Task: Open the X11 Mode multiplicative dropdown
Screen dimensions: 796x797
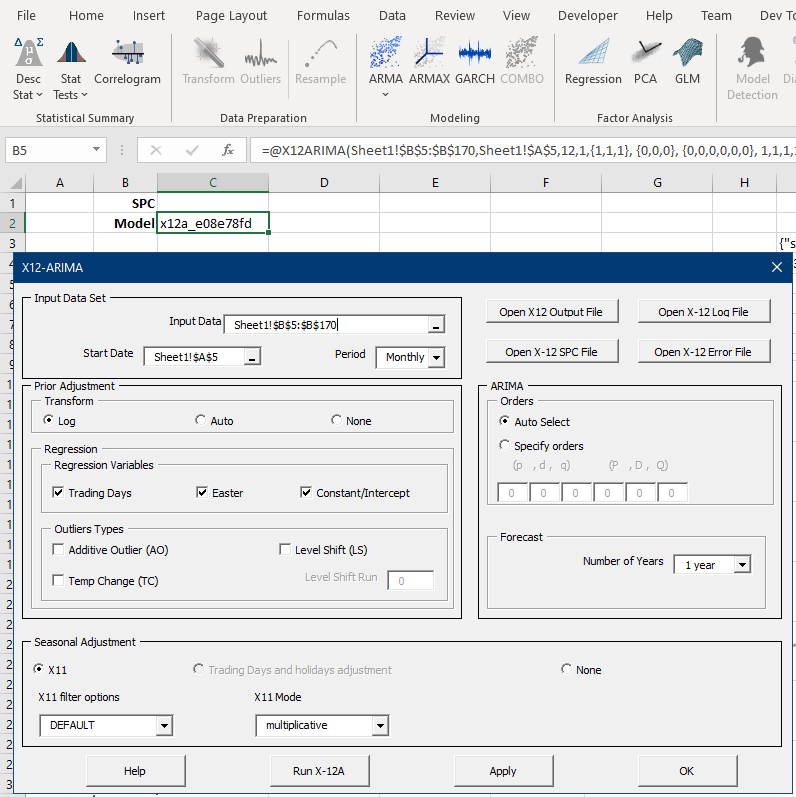Action: tap(380, 725)
